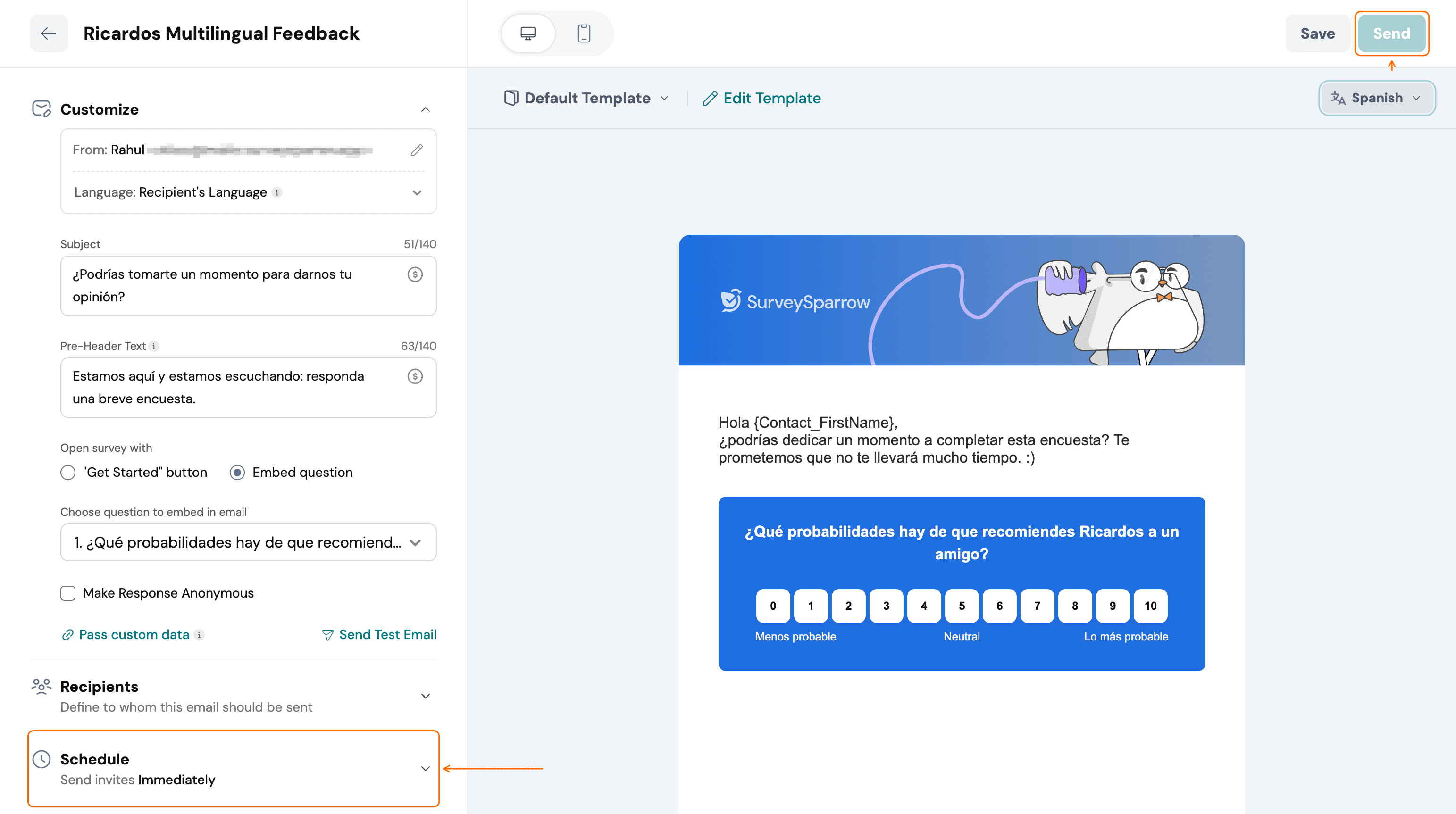Screen dimensions: 1456x814
Task: Click the Send button
Action: pos(1391,33)
